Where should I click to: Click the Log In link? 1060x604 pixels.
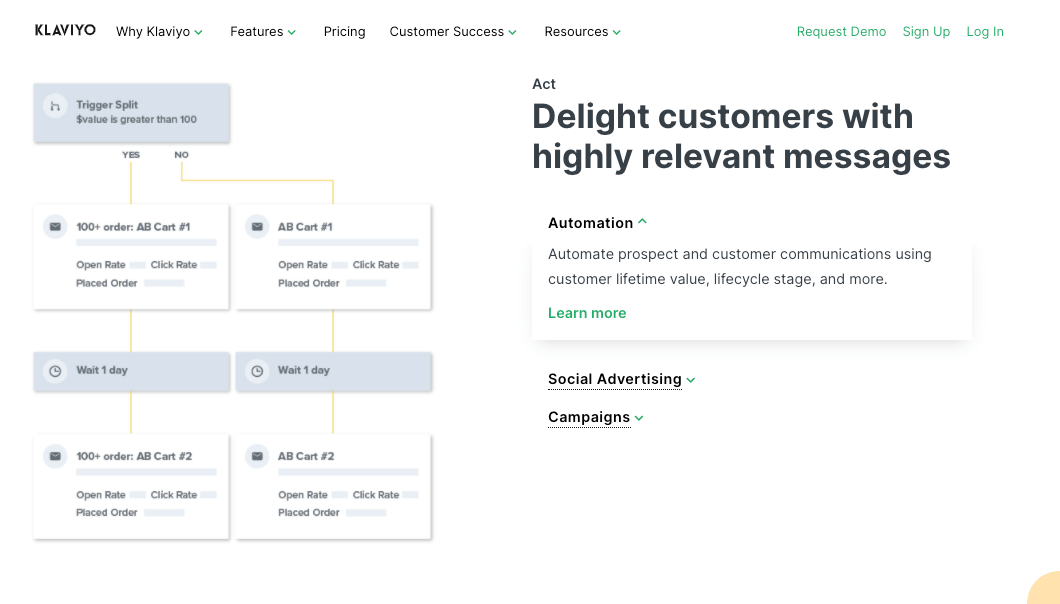[x=985, y=32]
